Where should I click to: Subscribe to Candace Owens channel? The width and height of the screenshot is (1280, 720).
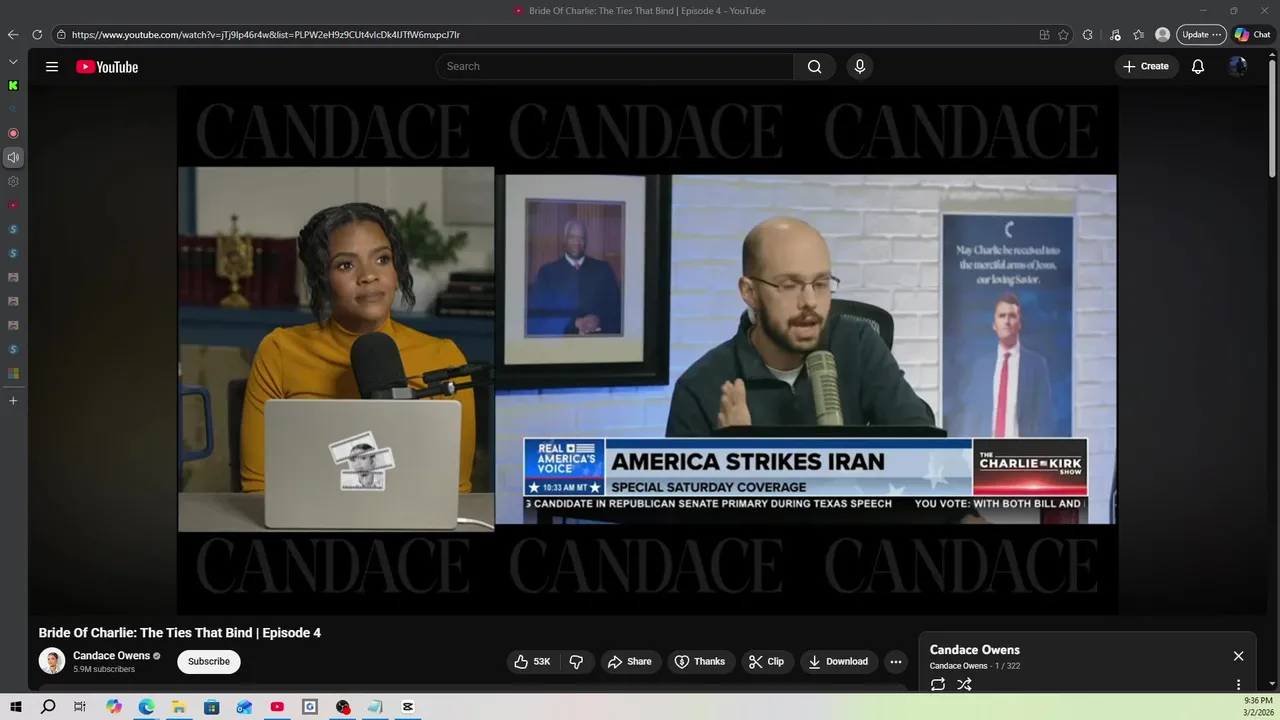pos(209,661)
